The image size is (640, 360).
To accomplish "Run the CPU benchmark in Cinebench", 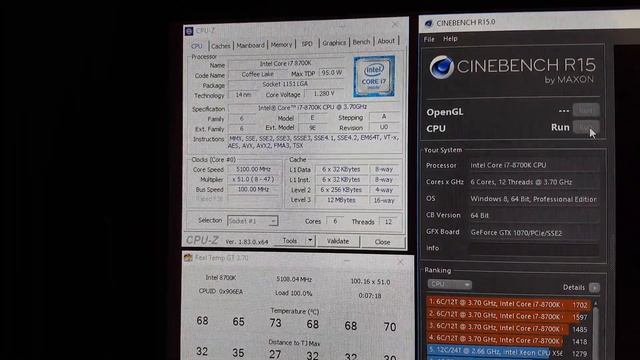I will (586, 127).
